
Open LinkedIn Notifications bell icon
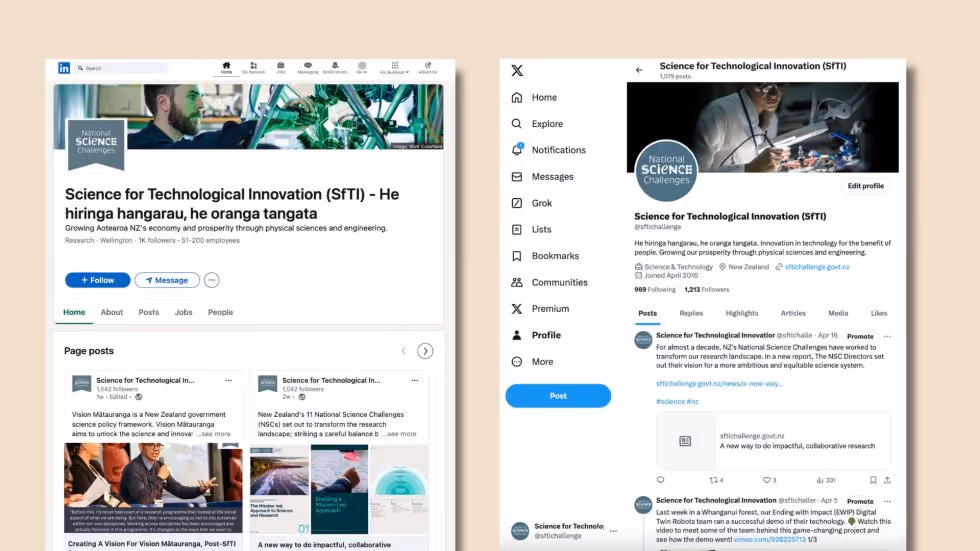pyautogui.click(x=334, y=67)
